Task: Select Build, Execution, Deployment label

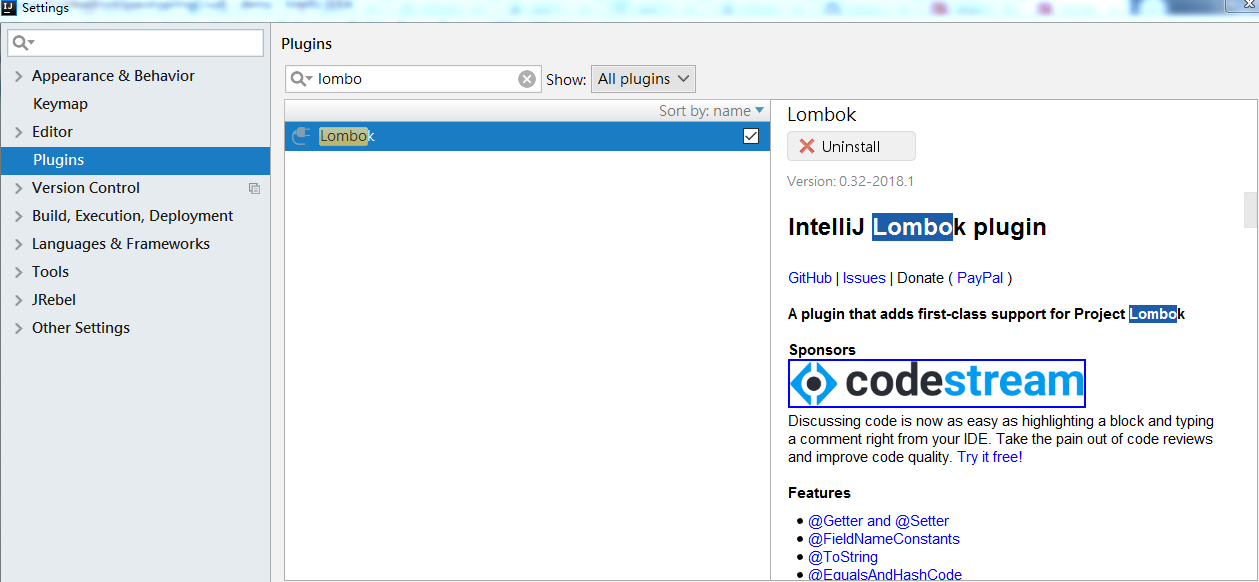Action: coord(132,216)
